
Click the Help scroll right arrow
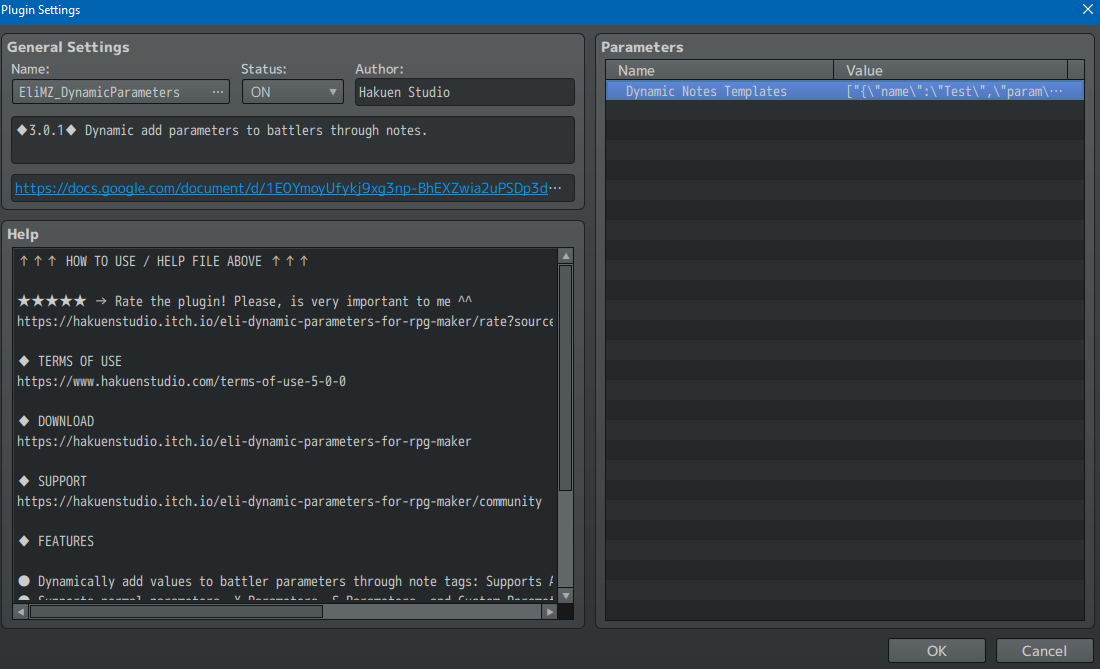(x=550, y=611)
